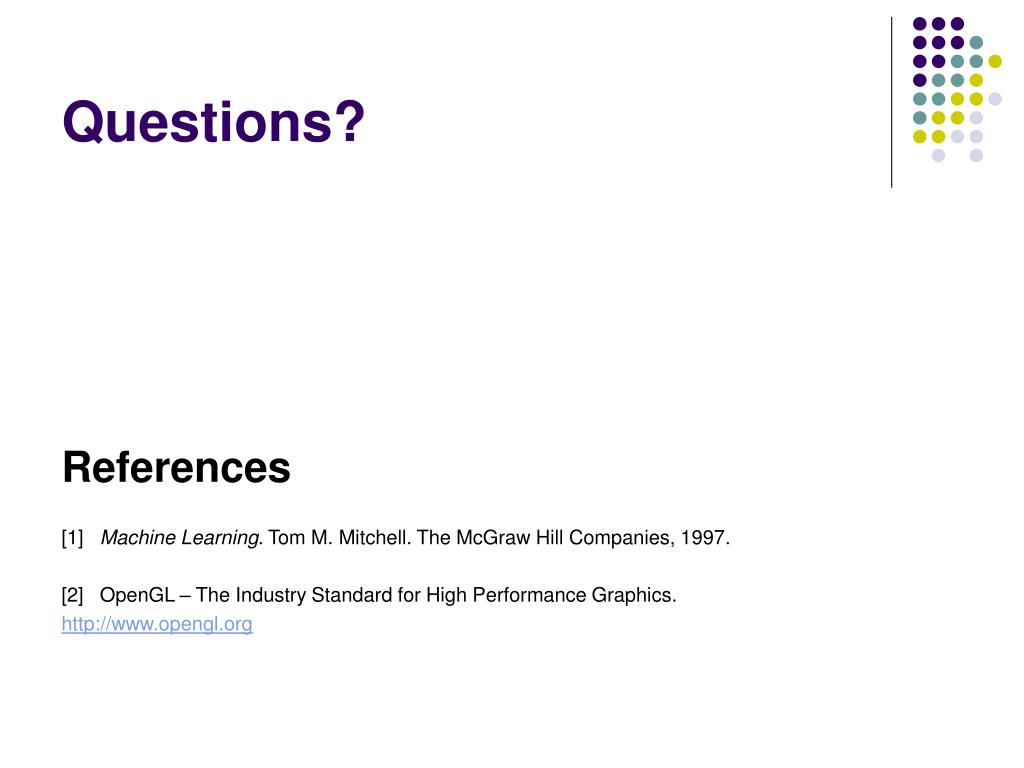Open the http://www.opengl.org hyperlink

point(157,624)
